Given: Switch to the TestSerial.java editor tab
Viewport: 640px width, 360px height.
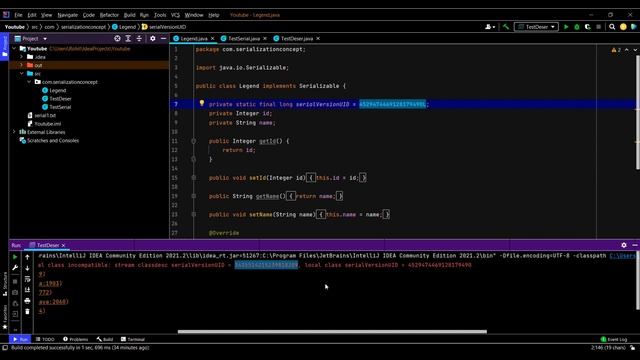Looking at the screenshot, I should tap(244, 38).
